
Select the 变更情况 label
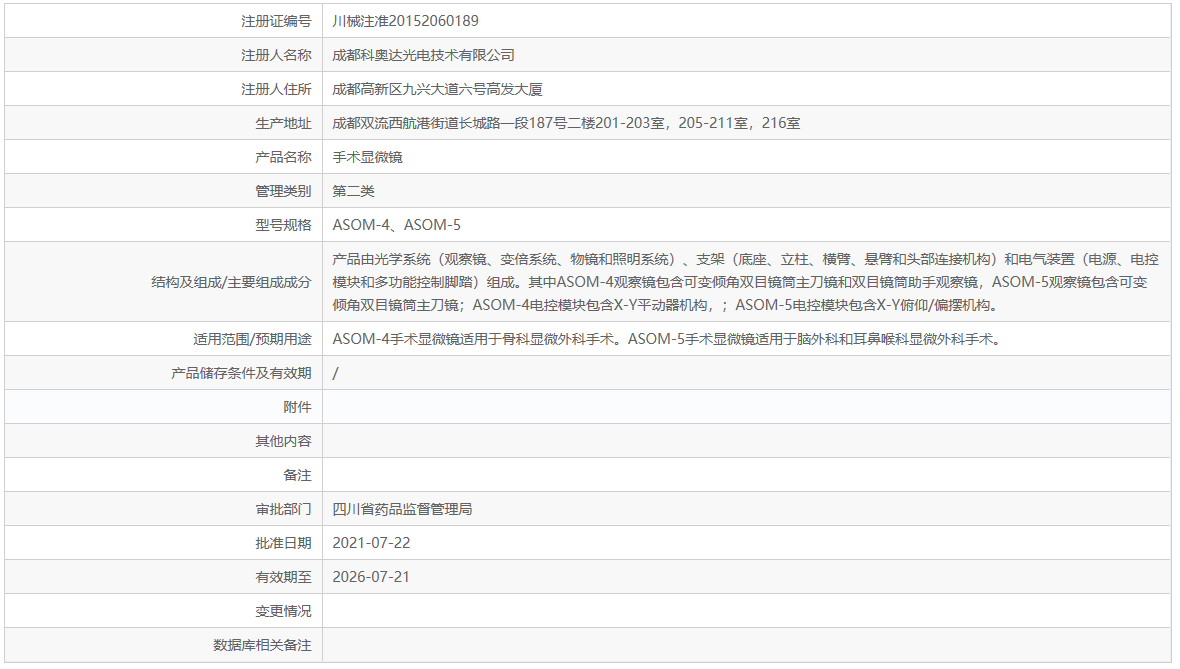283,610
